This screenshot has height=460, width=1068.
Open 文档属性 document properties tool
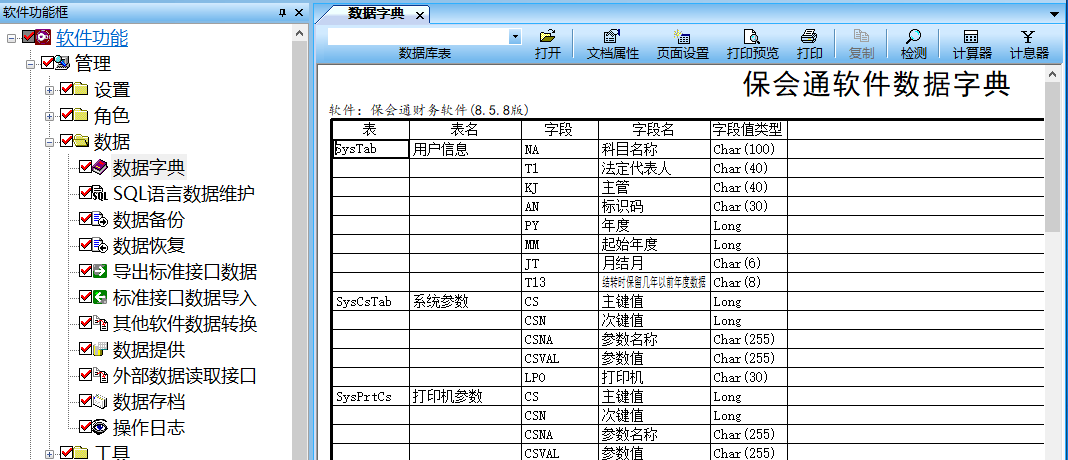click(612, 37)
